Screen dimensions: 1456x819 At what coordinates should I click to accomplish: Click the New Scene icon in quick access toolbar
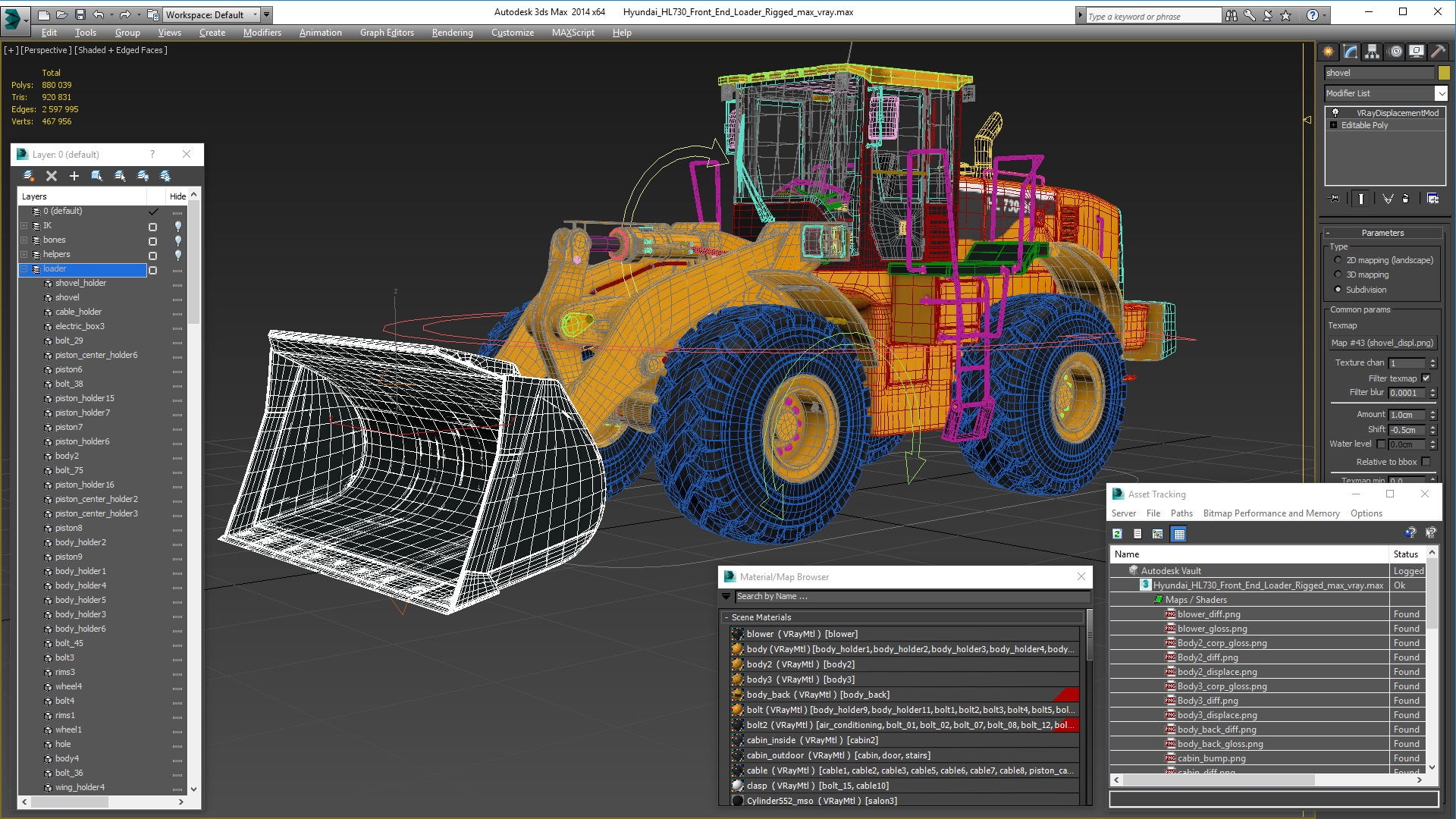(44, 14)
